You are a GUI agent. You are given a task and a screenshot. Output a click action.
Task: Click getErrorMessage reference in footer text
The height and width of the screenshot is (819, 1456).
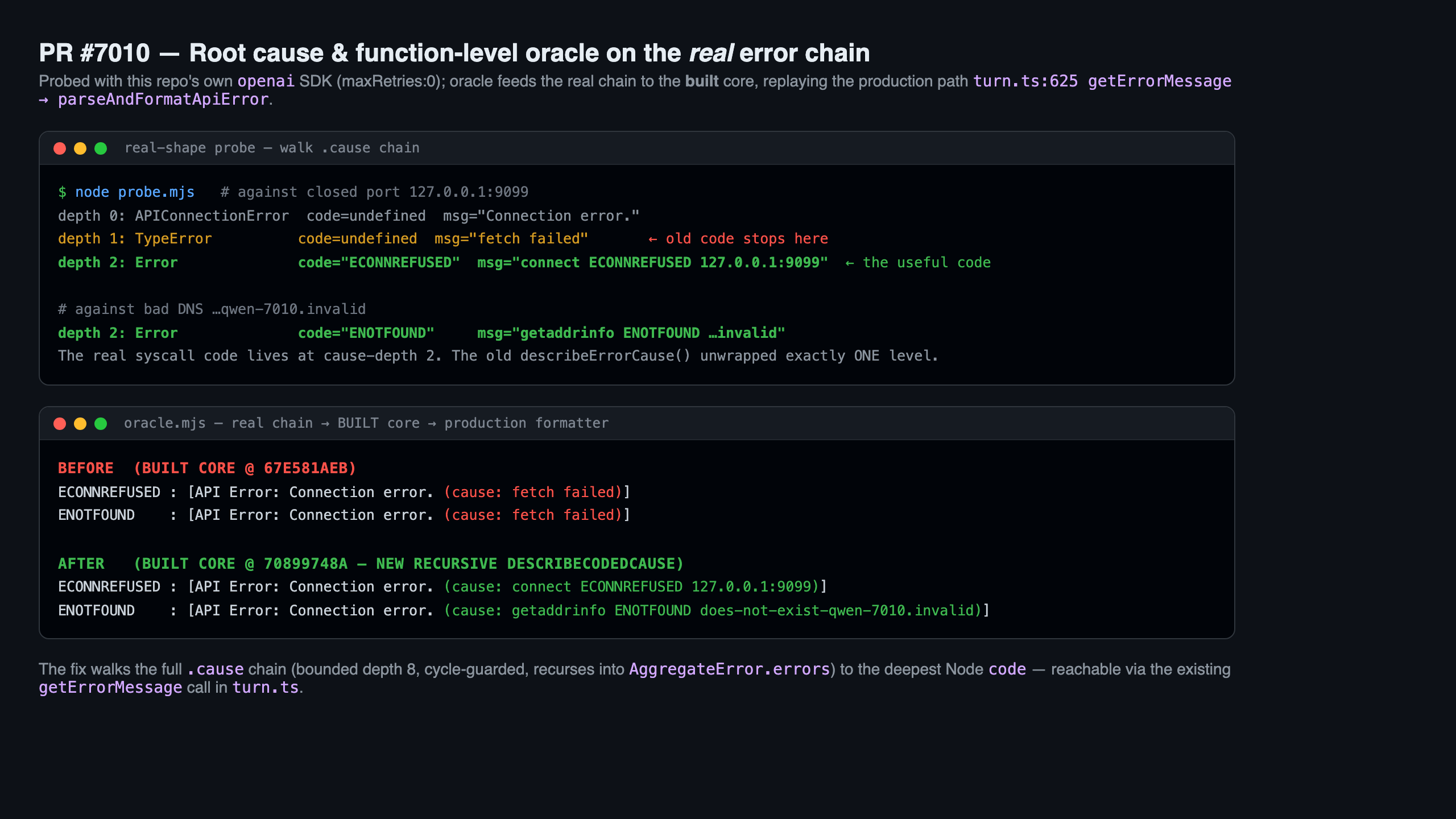(x=110, y=688)
